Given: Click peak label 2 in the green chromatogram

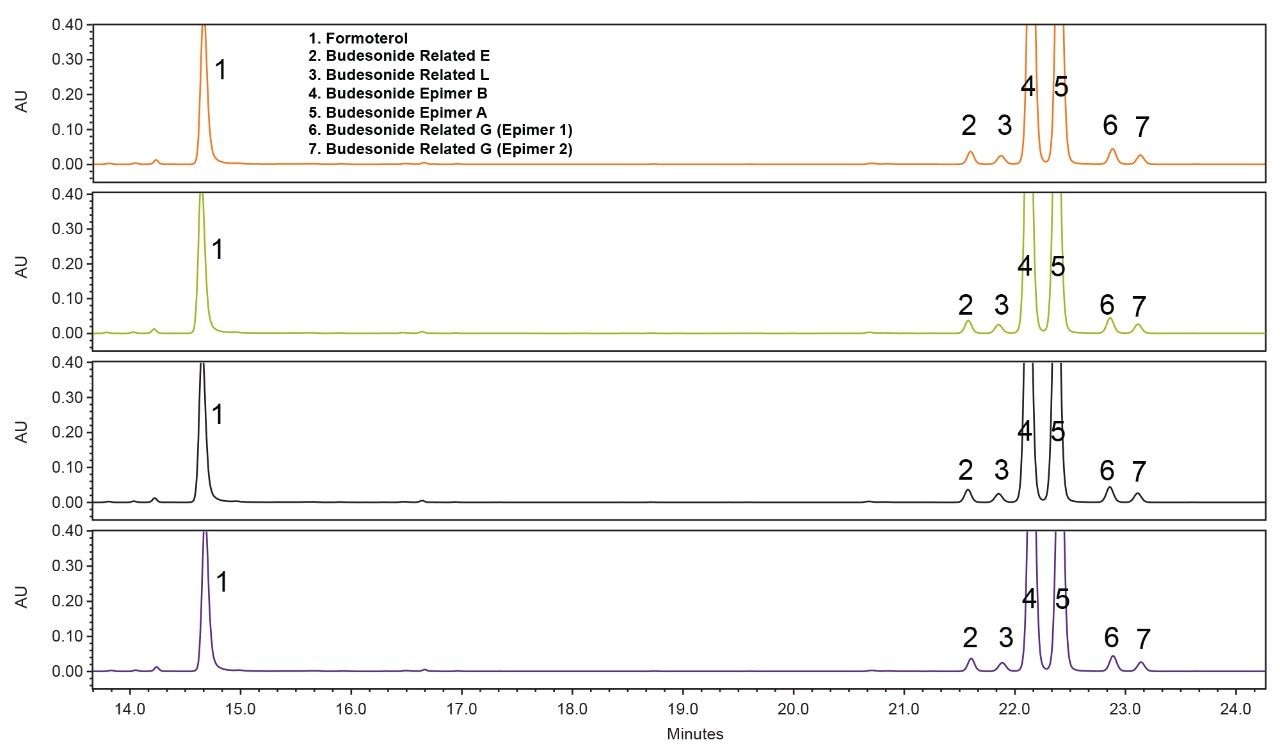Looking at the screenshot, I should tap(965, 304).
